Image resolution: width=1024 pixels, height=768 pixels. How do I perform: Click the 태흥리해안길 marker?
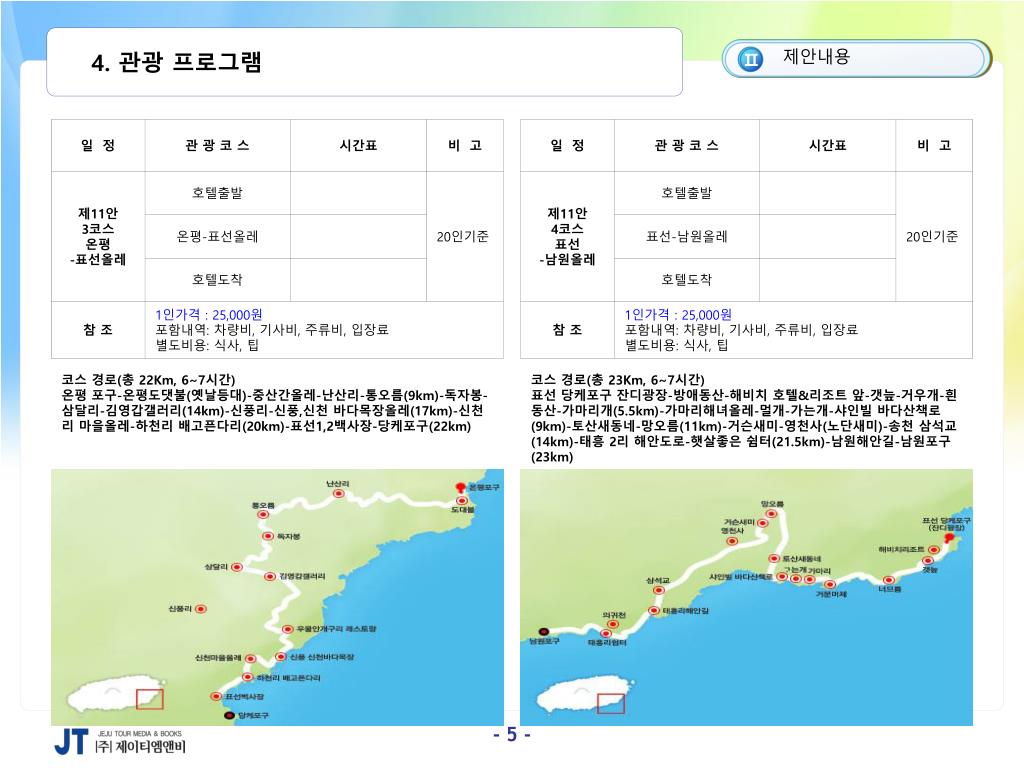pos(654,611)
